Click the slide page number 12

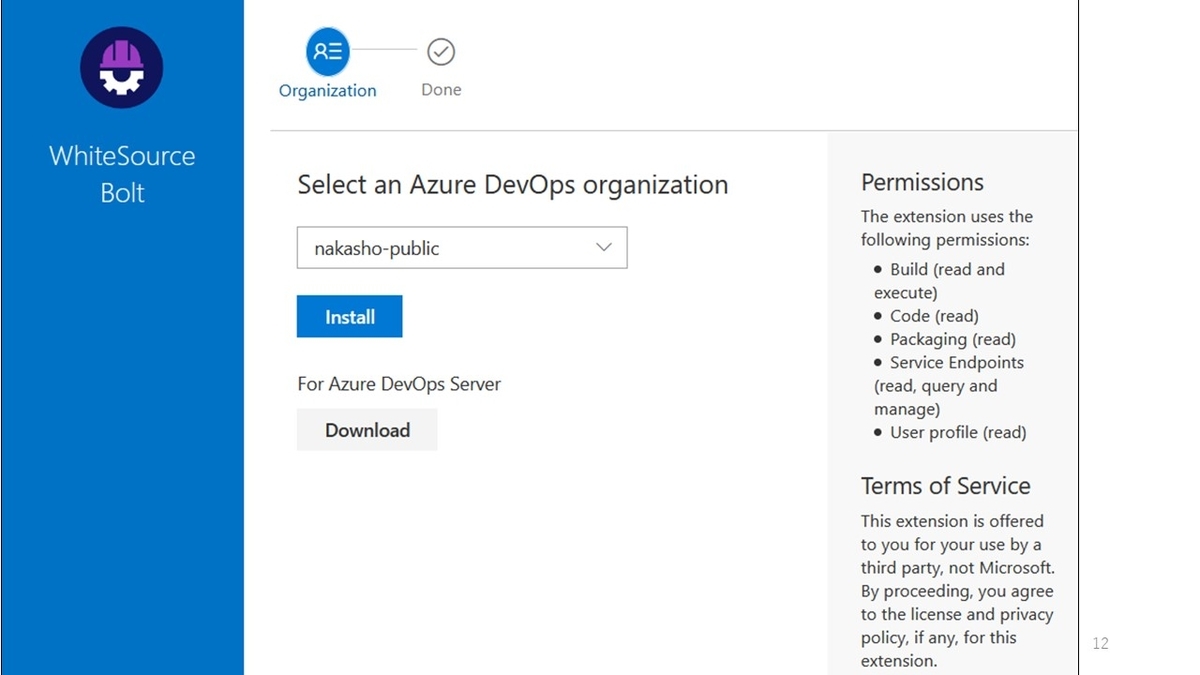1101,643
